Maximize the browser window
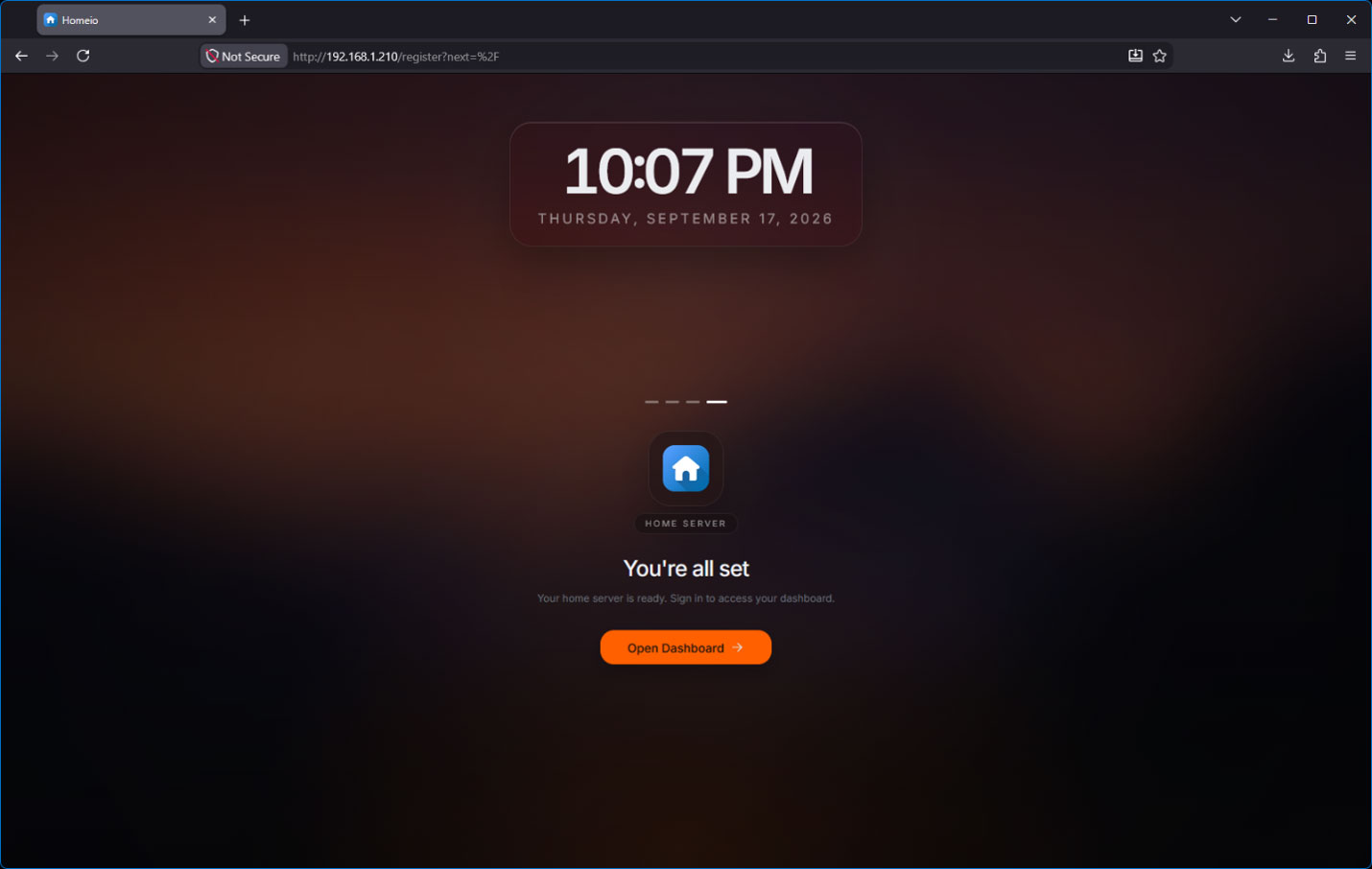The image size is (1372, 869). coord(1312,19)
